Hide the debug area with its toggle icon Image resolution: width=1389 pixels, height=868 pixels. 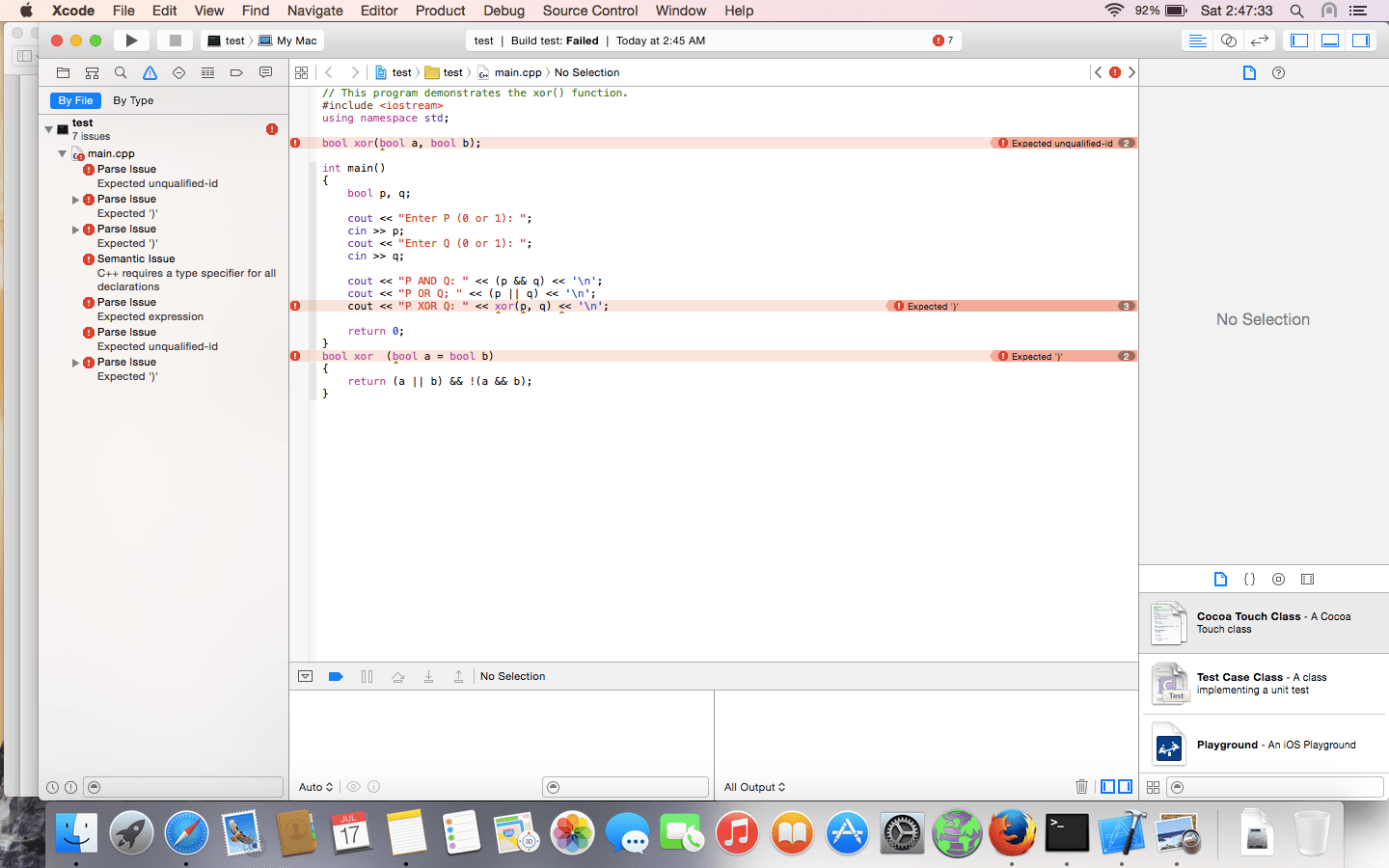tap(305, 676)
